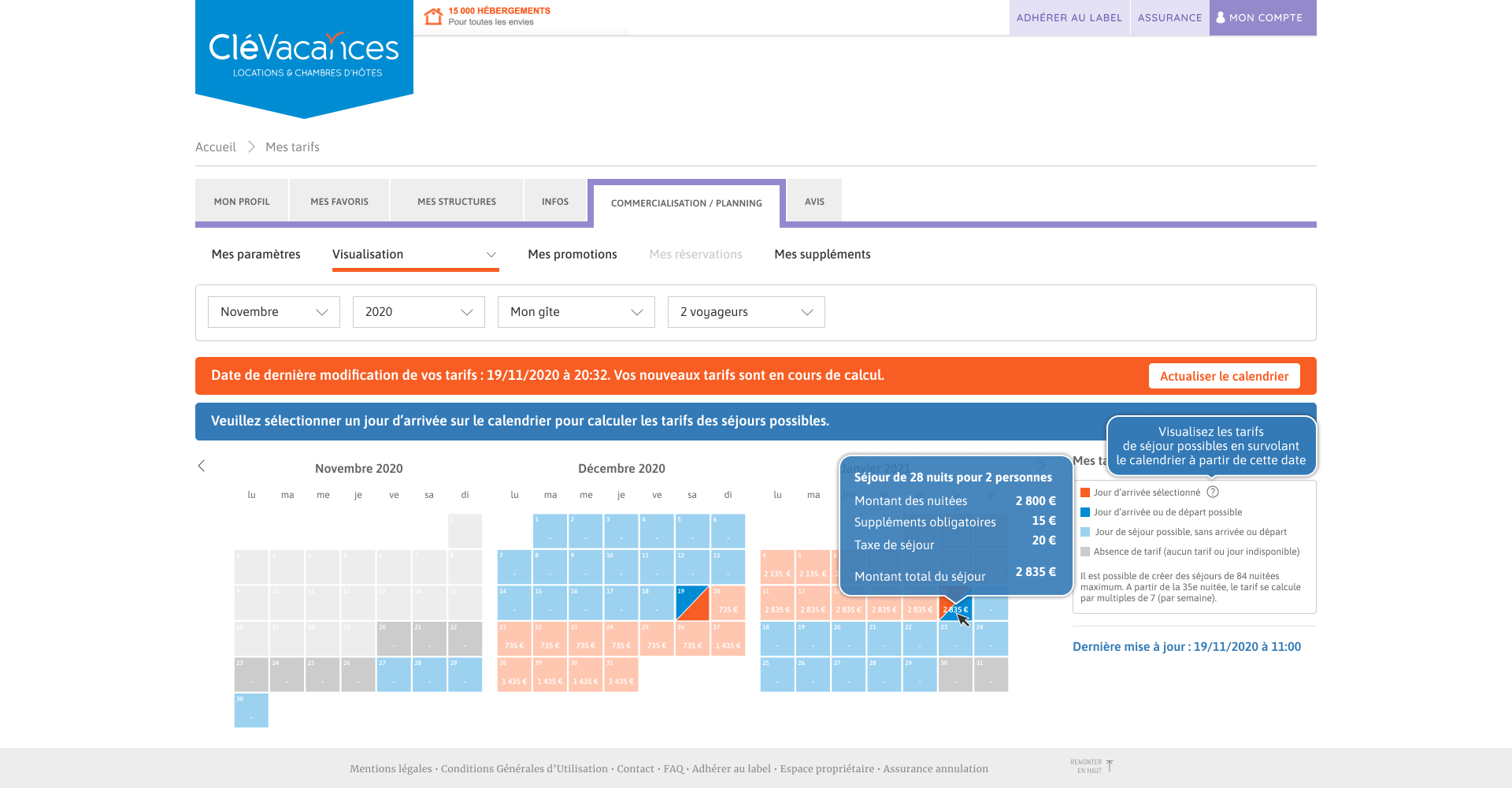The width and height of the screenshot is (1512, 788).
Task: Select December 20 cell priced 735 €
Action: click(728, 603)
